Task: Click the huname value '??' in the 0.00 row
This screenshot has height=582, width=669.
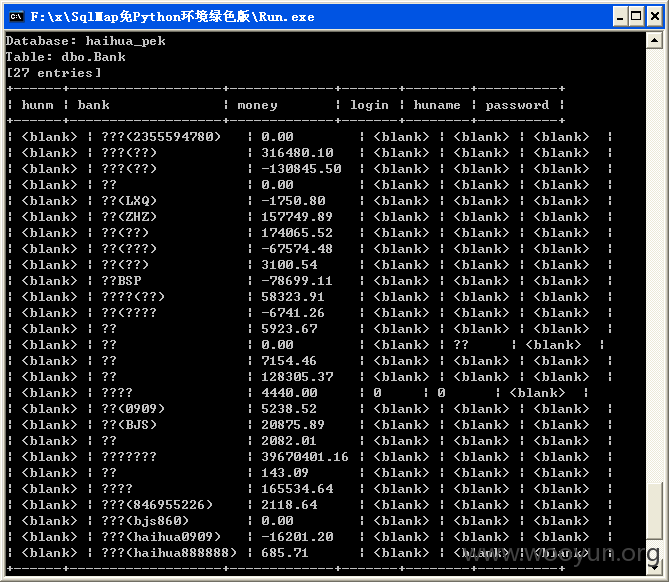Action: point(461,345)
